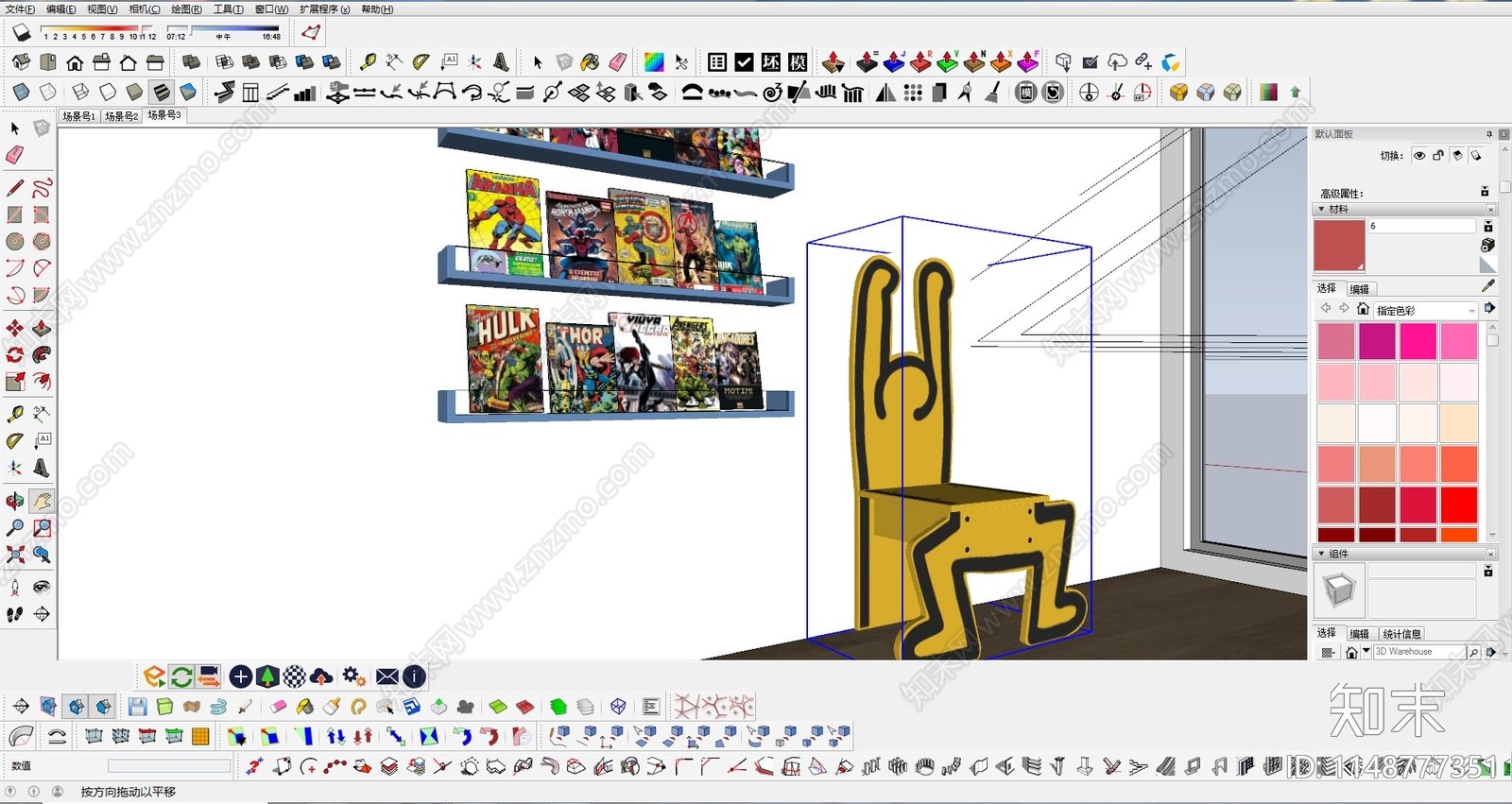Switch to scene tab 场景号1
Viewport: 1512px width, 804px height.
(78, 116)
